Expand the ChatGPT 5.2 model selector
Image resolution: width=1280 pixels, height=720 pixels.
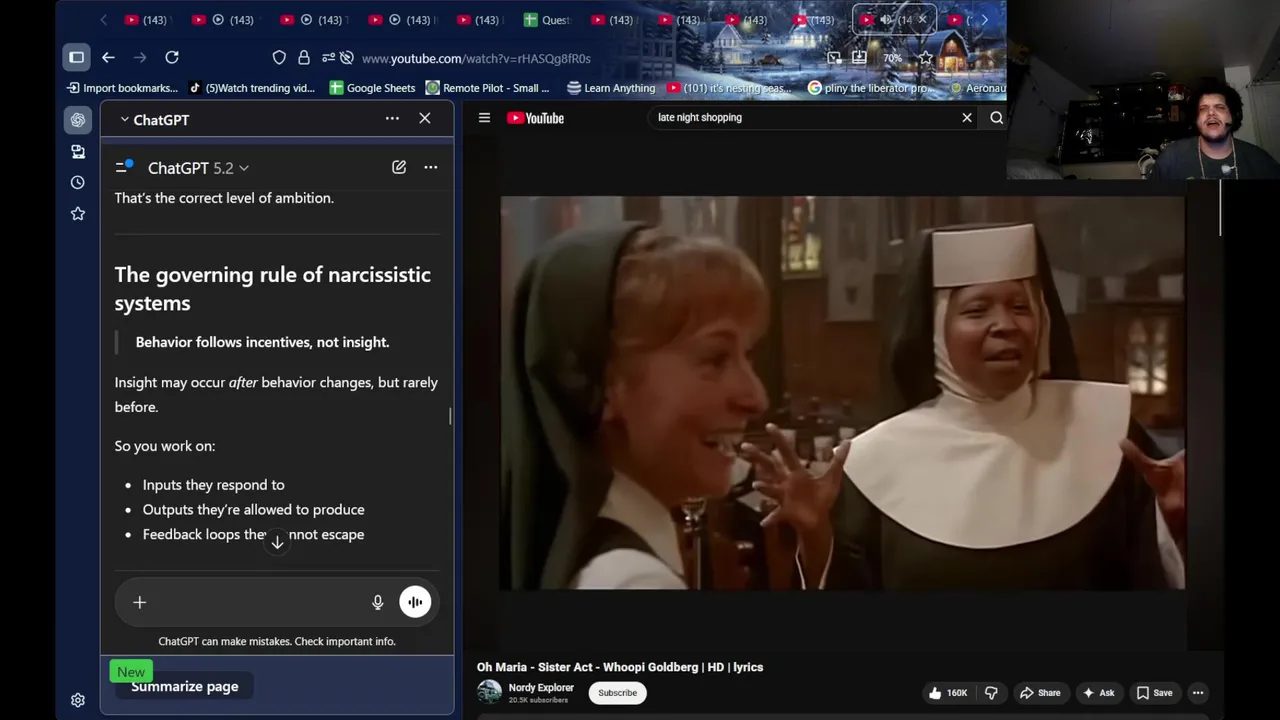[198, 168]
